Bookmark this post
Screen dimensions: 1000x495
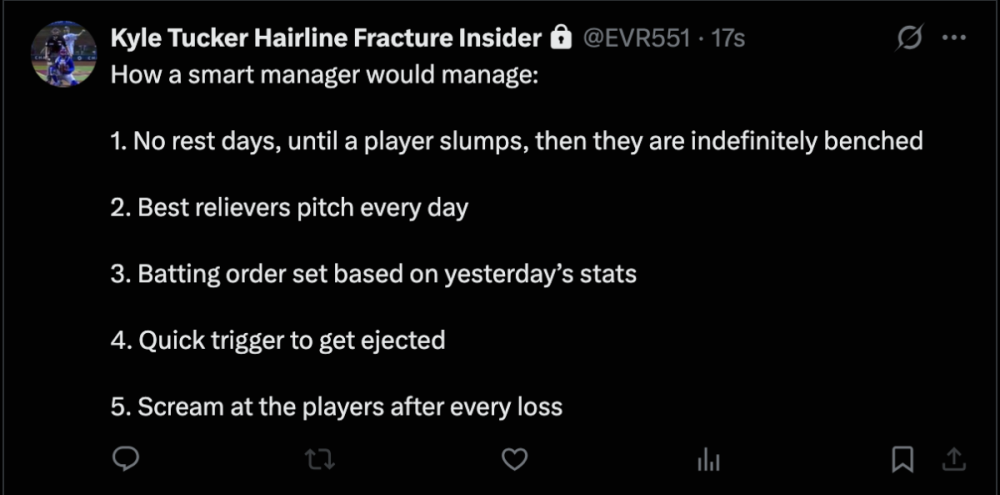coord(902,459)
